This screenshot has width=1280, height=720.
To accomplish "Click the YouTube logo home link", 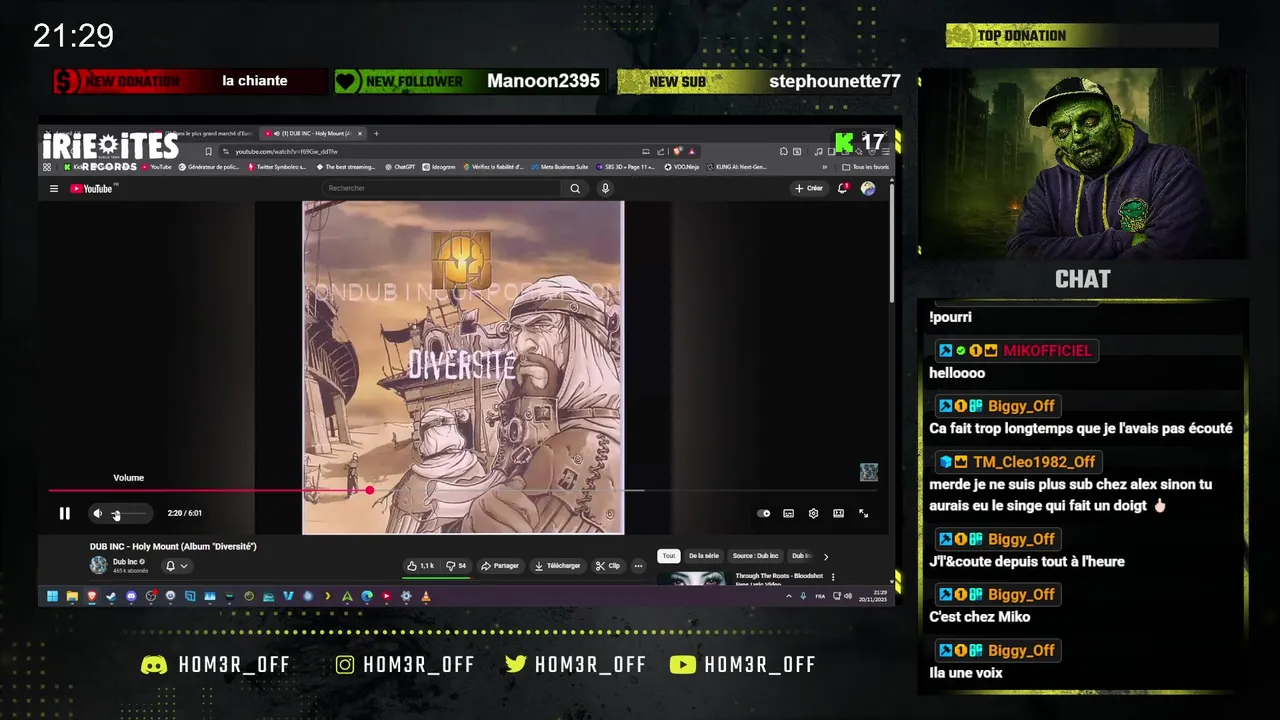I will tap(91, 188).
